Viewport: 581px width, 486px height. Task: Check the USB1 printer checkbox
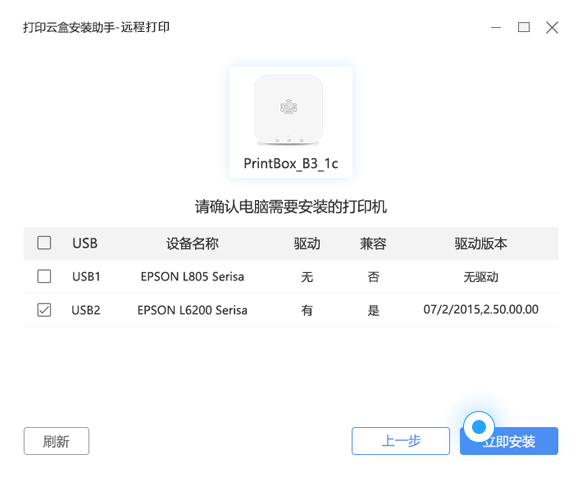click(x=44, y=276)
